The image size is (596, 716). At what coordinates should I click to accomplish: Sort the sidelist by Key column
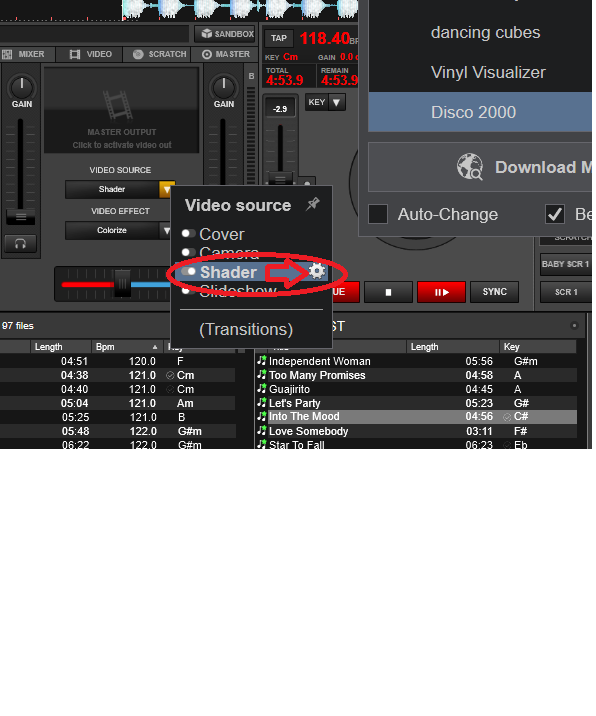[538, 347]
